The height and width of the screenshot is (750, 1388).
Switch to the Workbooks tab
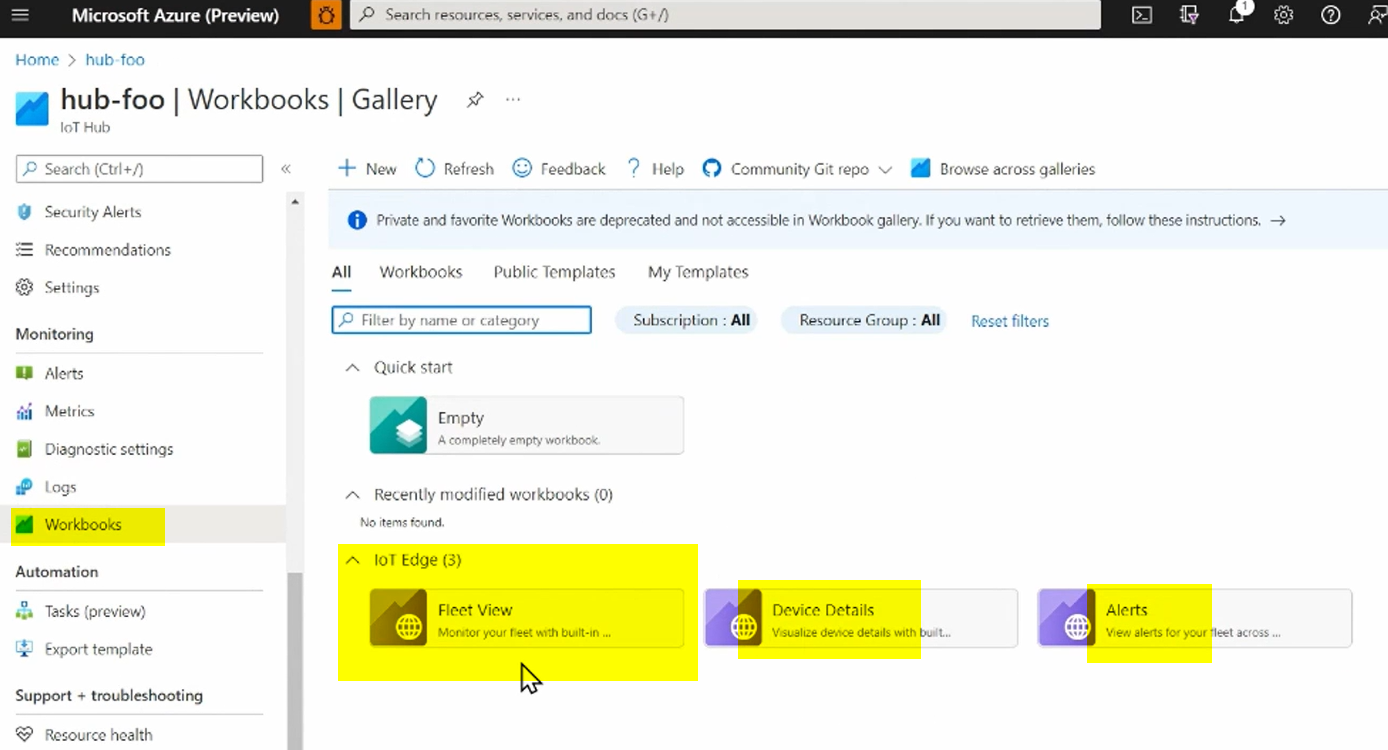point(421,272)
